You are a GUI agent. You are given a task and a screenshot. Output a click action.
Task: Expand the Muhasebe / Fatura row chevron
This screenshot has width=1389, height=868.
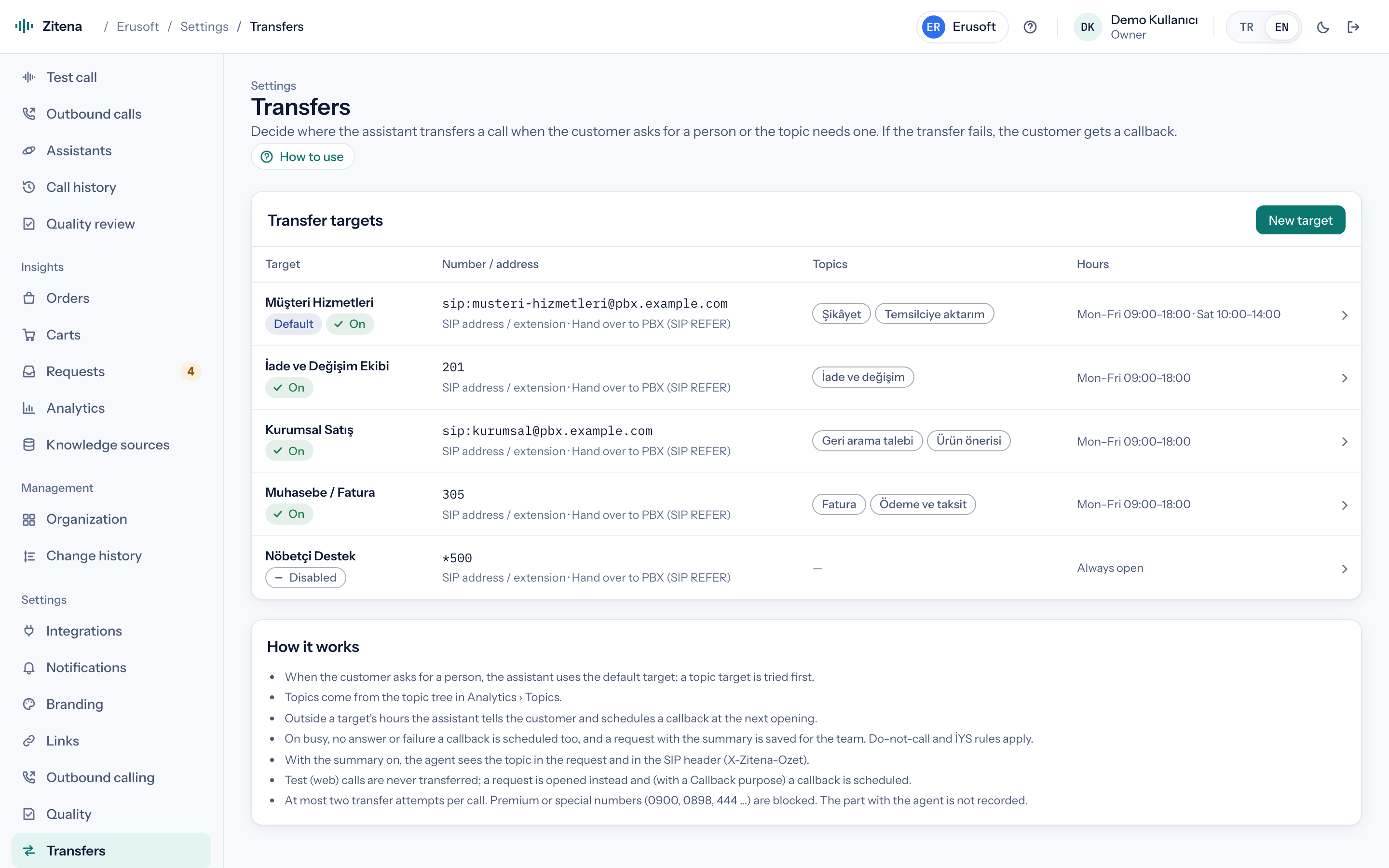coord(1344,505)
